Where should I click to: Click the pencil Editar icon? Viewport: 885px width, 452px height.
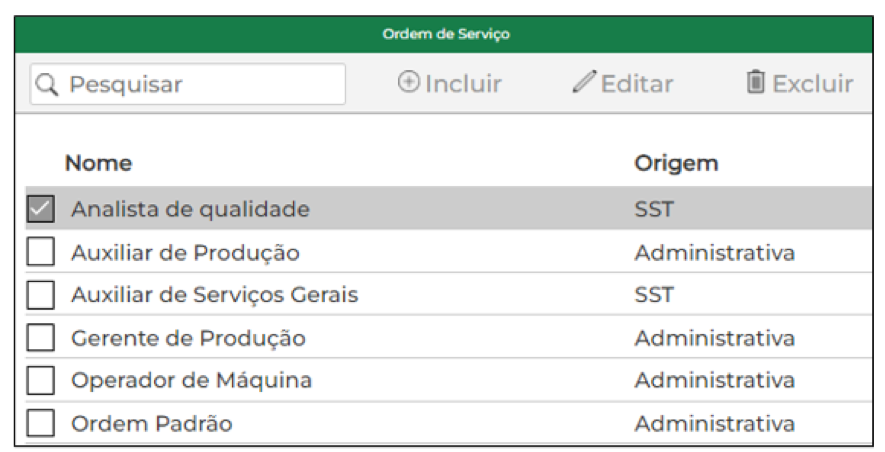(584, 82)
